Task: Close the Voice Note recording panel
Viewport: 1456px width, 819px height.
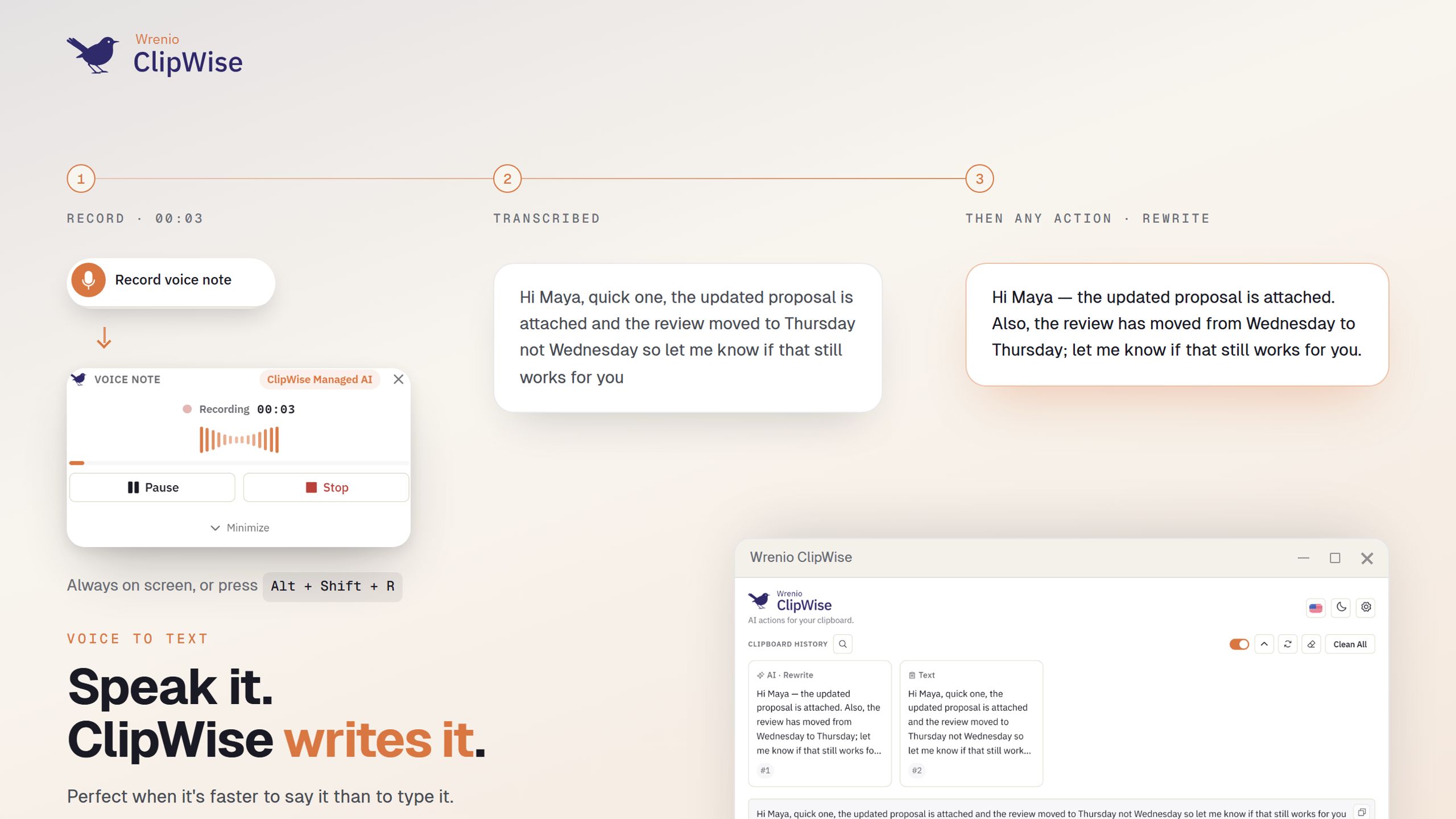Action: [398, 379]
